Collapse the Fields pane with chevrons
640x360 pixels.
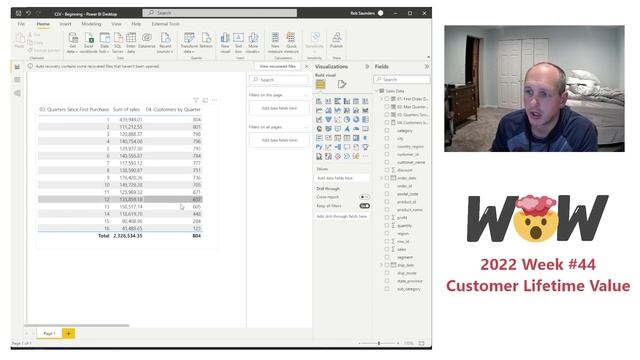[x=427, y=66]
